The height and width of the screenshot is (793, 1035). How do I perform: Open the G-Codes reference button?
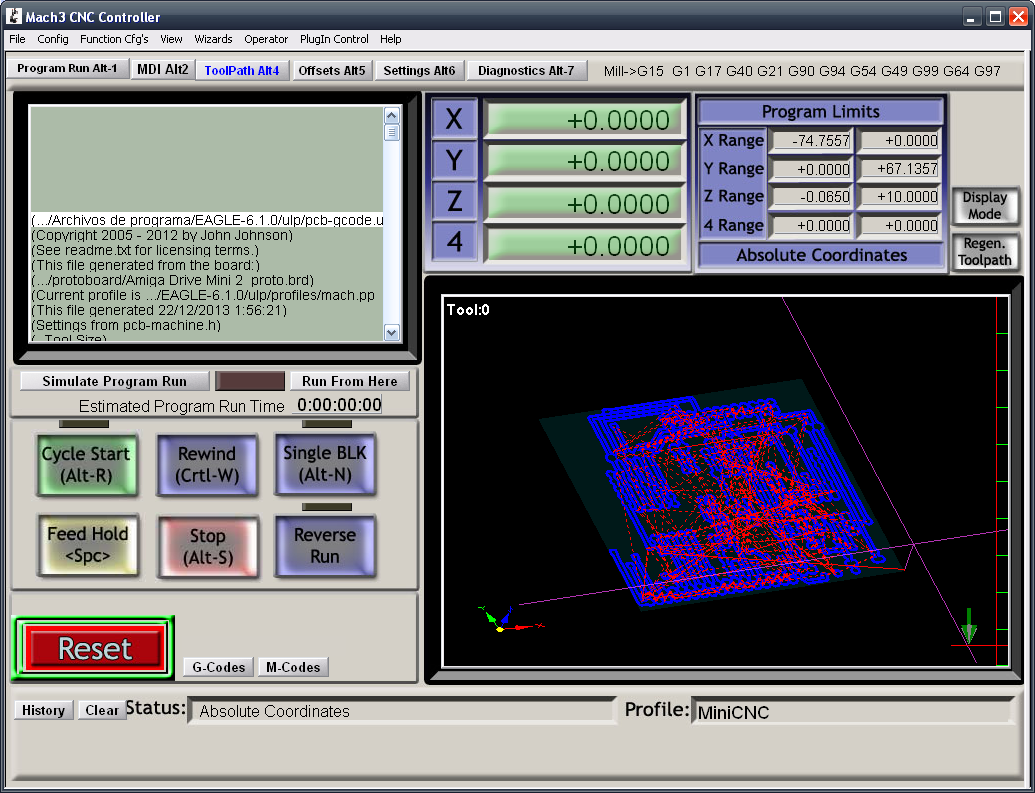coord(218,667)
